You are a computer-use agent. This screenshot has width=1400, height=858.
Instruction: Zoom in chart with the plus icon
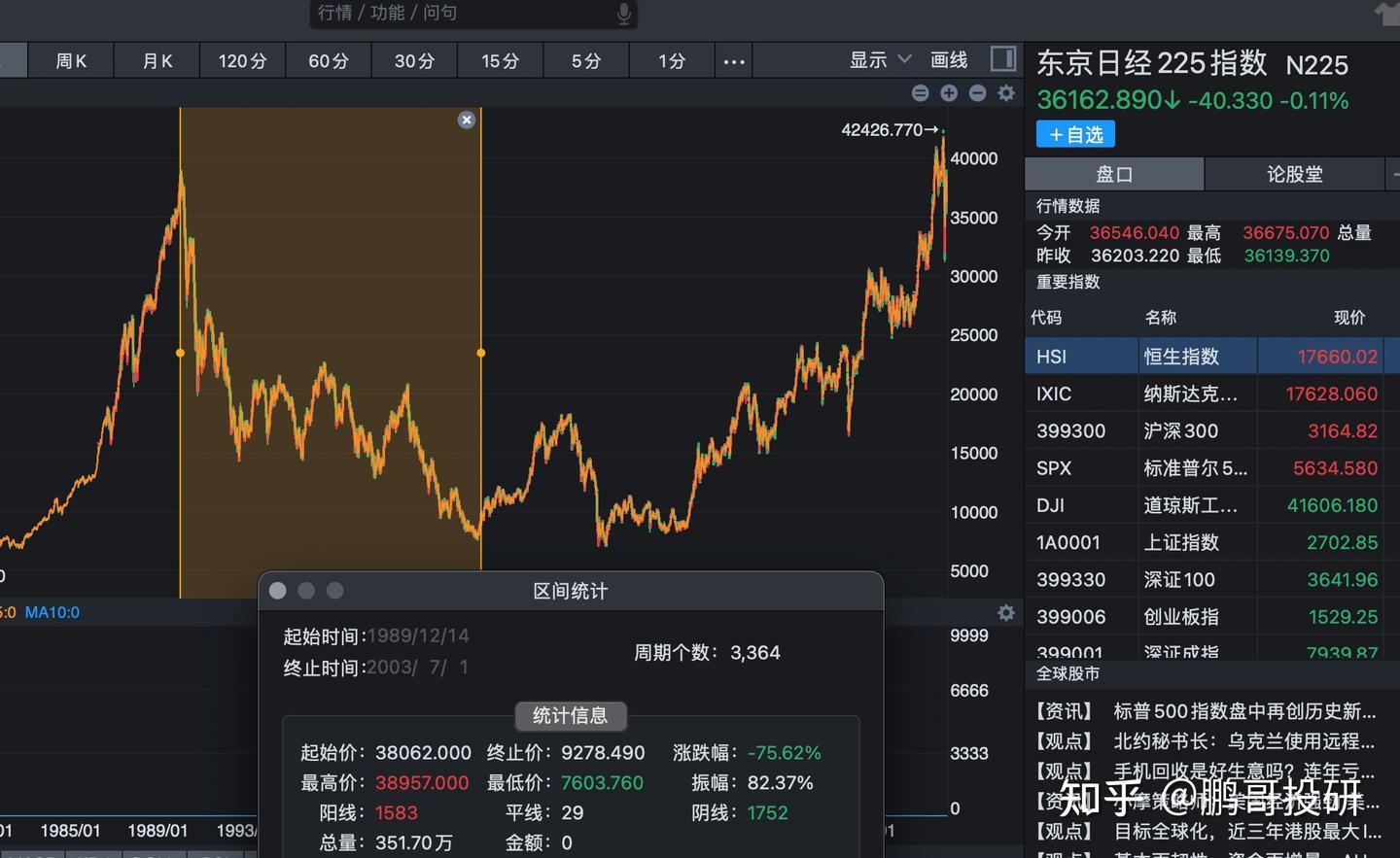[x=949, y=93]
